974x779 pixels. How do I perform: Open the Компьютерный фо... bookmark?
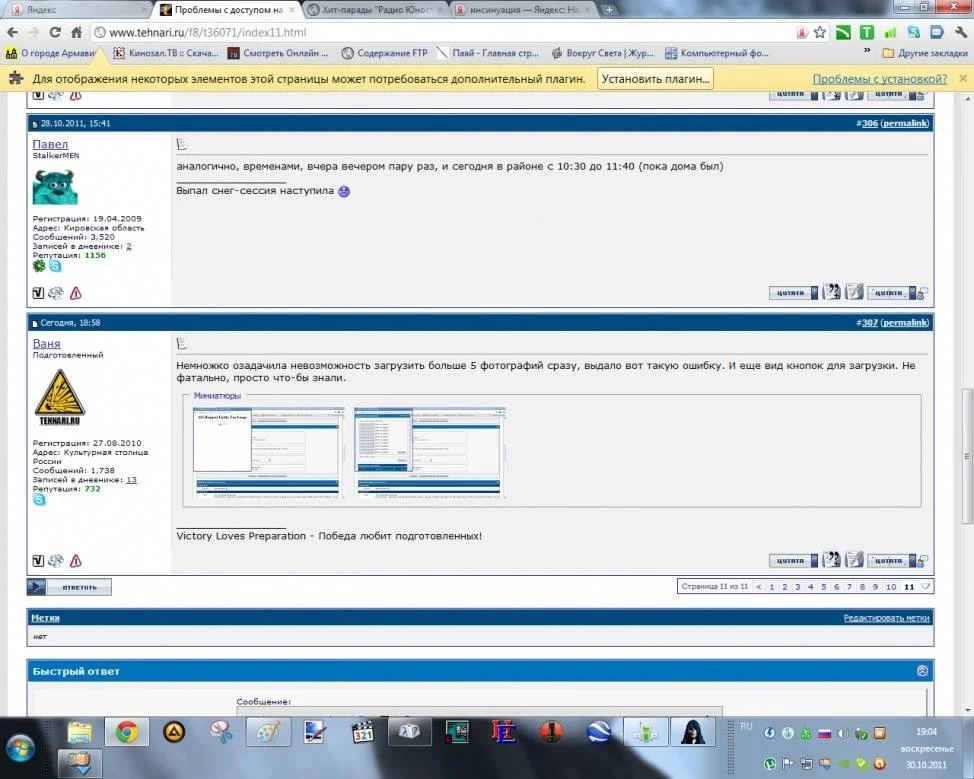pos(717,53)
